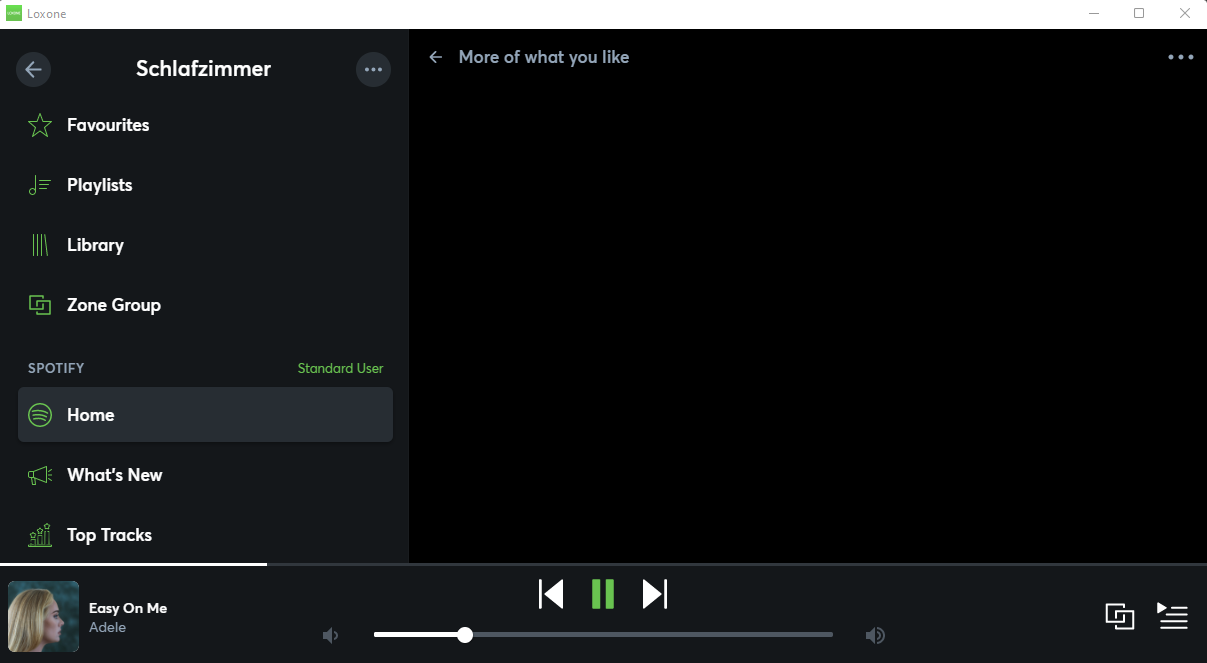The image size is (1207, 663).
Task: Click the volume down speaker icon
Action: point(330,635)
